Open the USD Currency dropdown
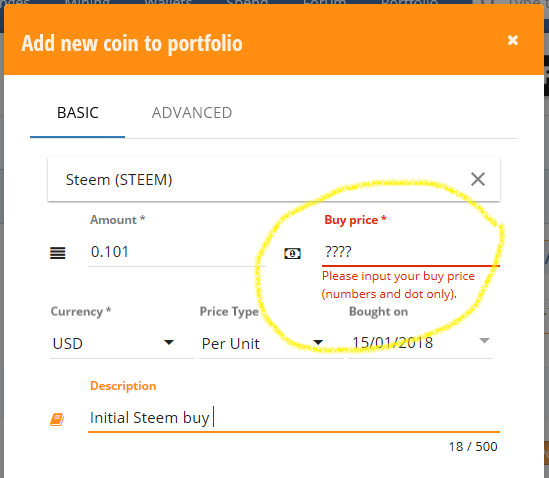549x478 pixels. click(x=122, y=343)
